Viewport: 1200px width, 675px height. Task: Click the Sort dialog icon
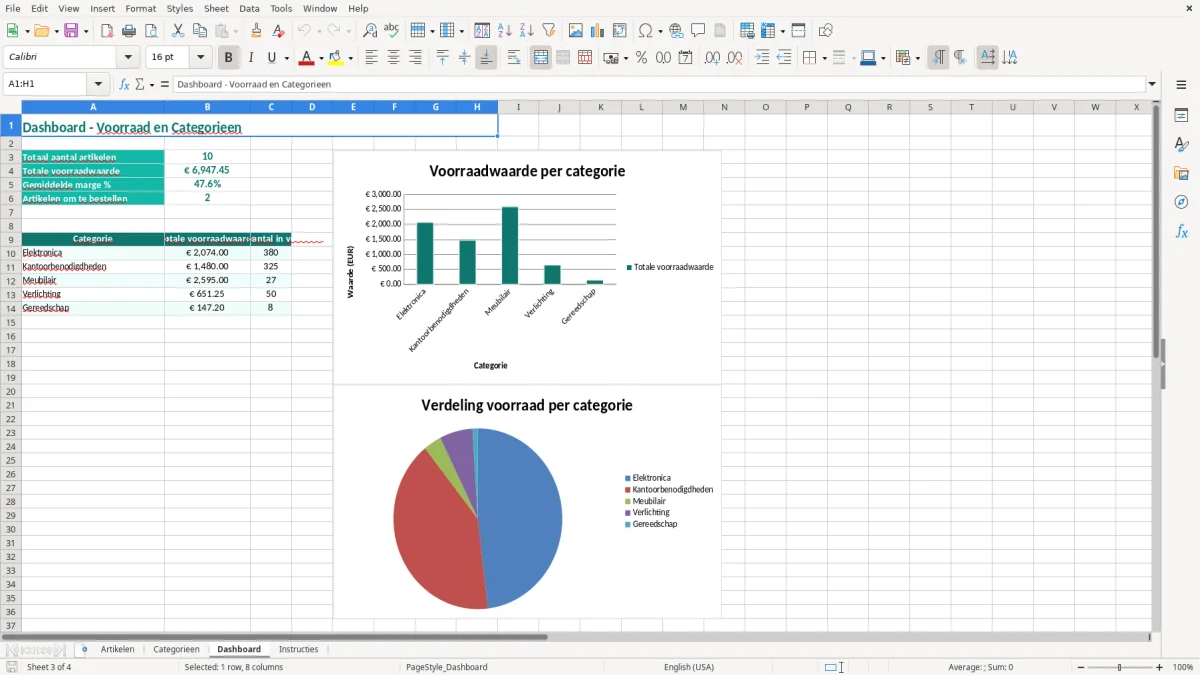(482, 31)
